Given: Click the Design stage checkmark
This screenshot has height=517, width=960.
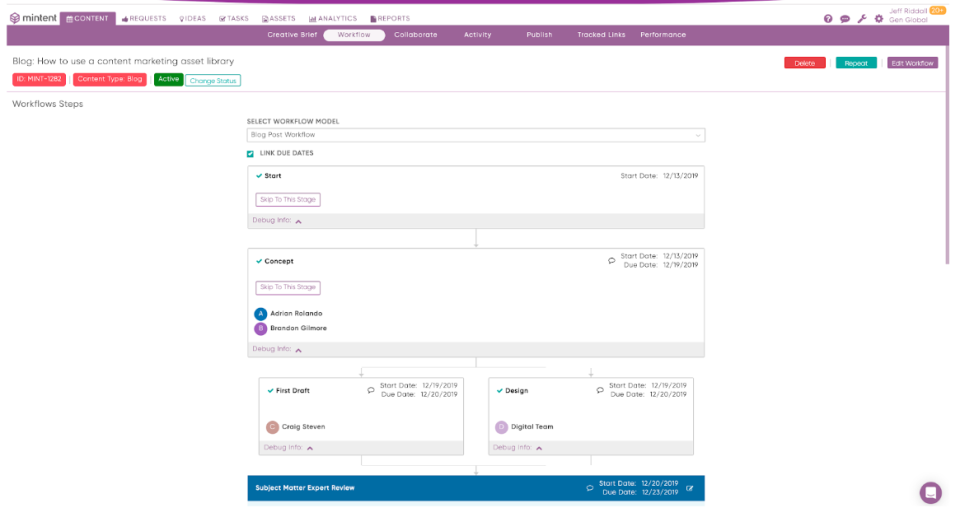Looking at the screenshot, I should (x=500, y=390).
